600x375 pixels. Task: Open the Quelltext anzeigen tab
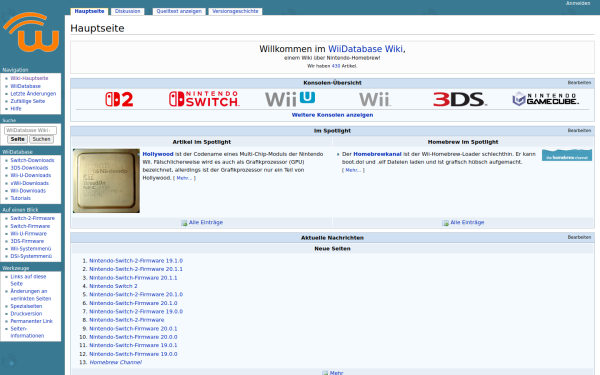(179, 11)
